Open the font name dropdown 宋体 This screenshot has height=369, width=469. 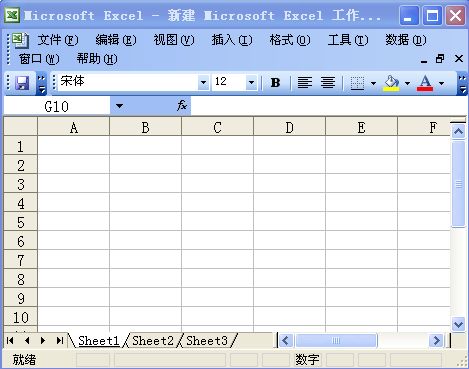click(x=203, y=82)
